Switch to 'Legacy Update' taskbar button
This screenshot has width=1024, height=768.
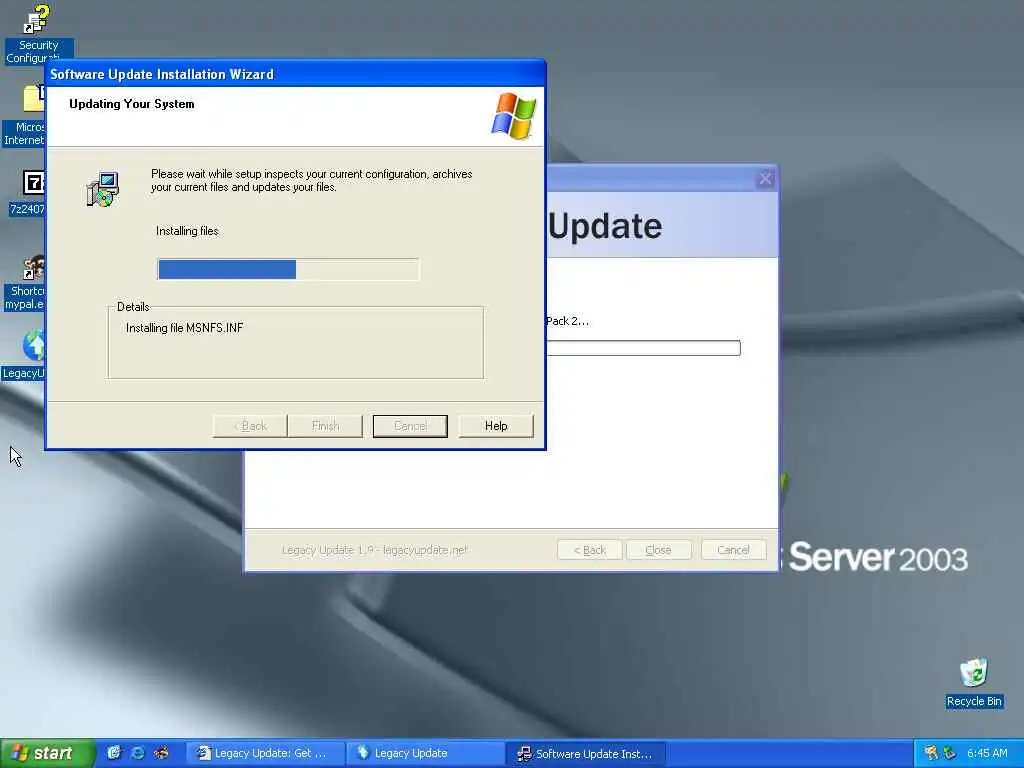point(425,754)
